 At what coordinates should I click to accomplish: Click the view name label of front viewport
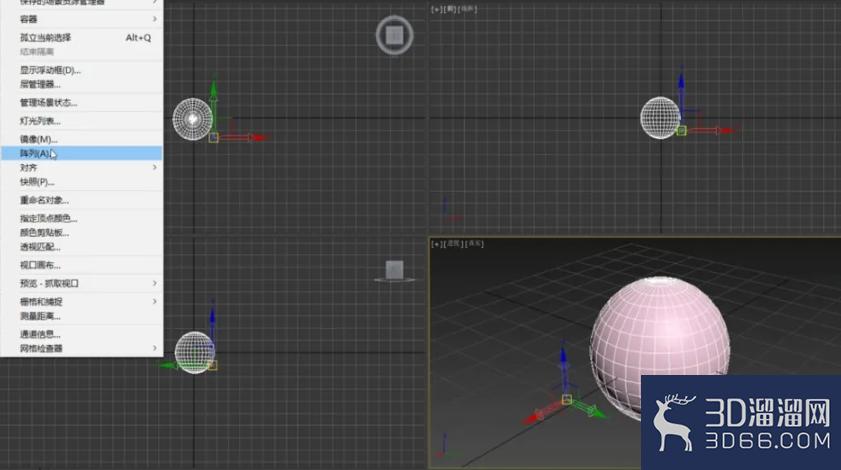coord(452,9)
